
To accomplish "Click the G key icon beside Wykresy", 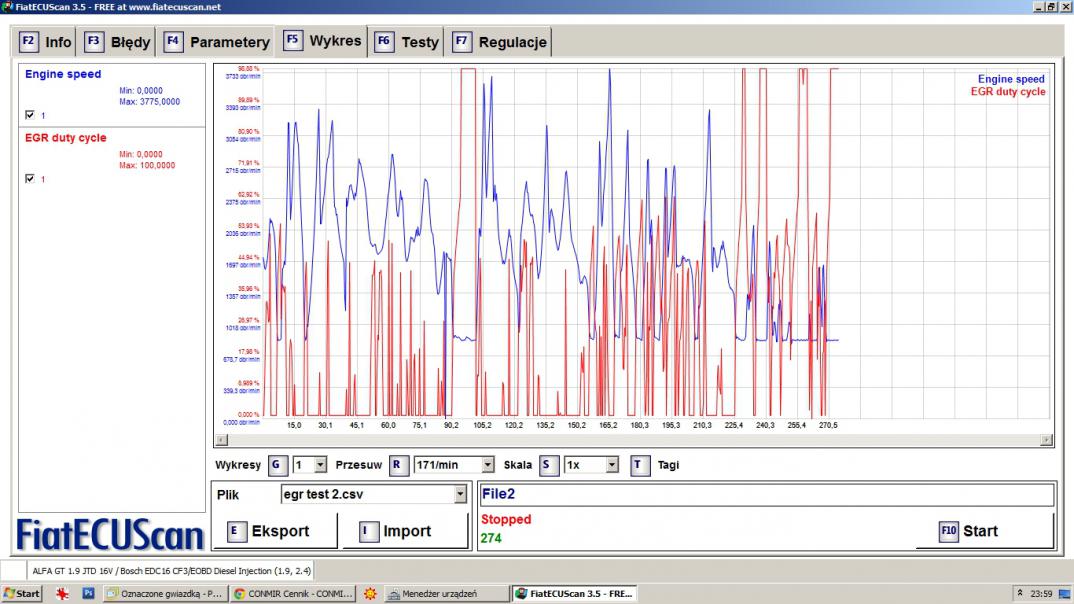I will click(x=276, y=465).
